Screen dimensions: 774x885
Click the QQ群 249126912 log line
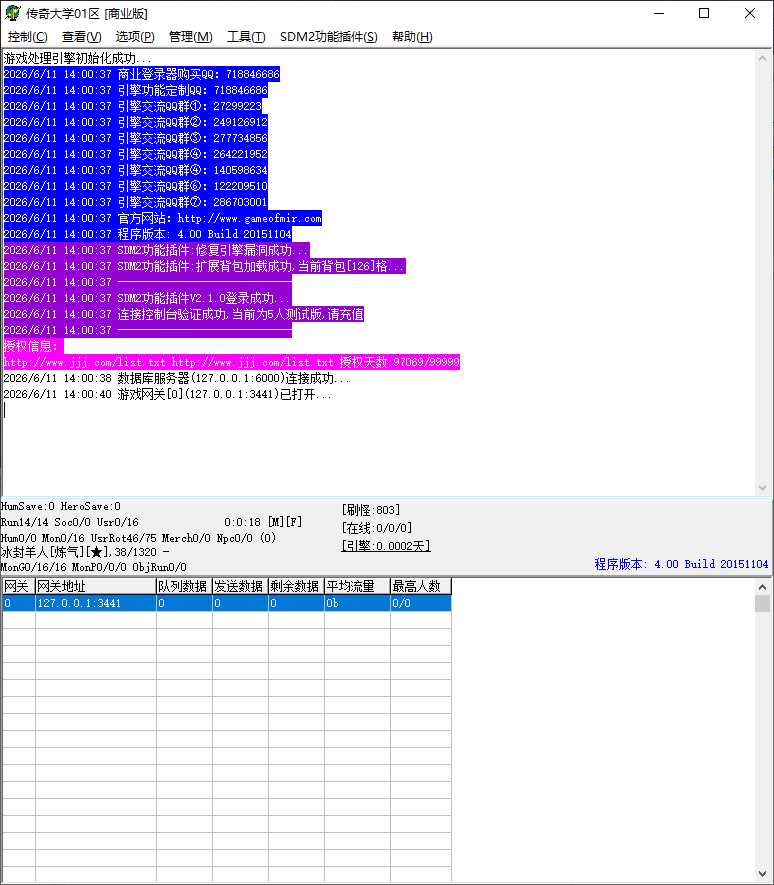(135, 122)
